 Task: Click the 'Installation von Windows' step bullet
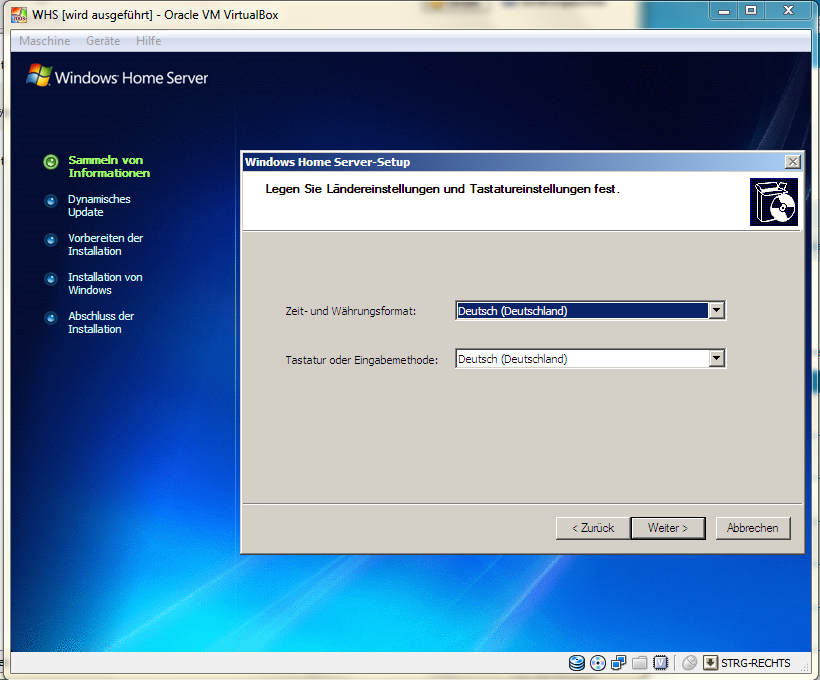tap(51, 279)
